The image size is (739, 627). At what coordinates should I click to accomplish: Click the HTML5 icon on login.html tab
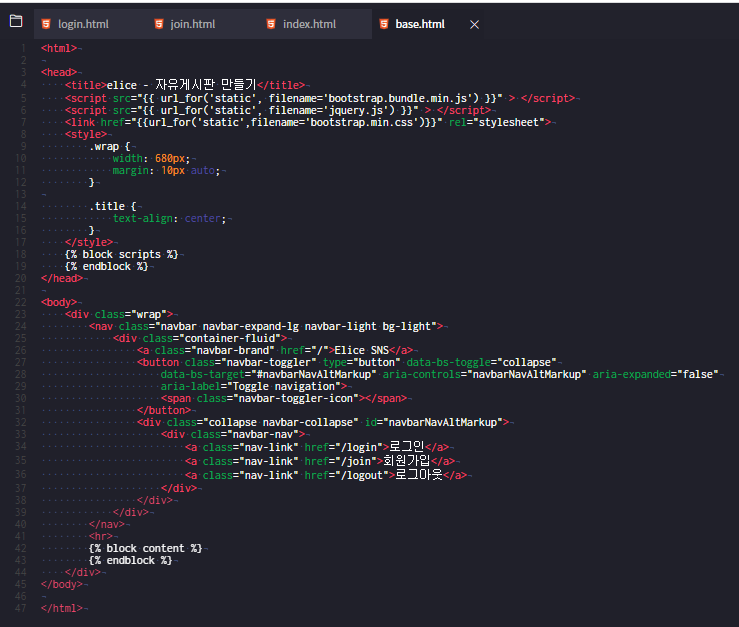46,24
